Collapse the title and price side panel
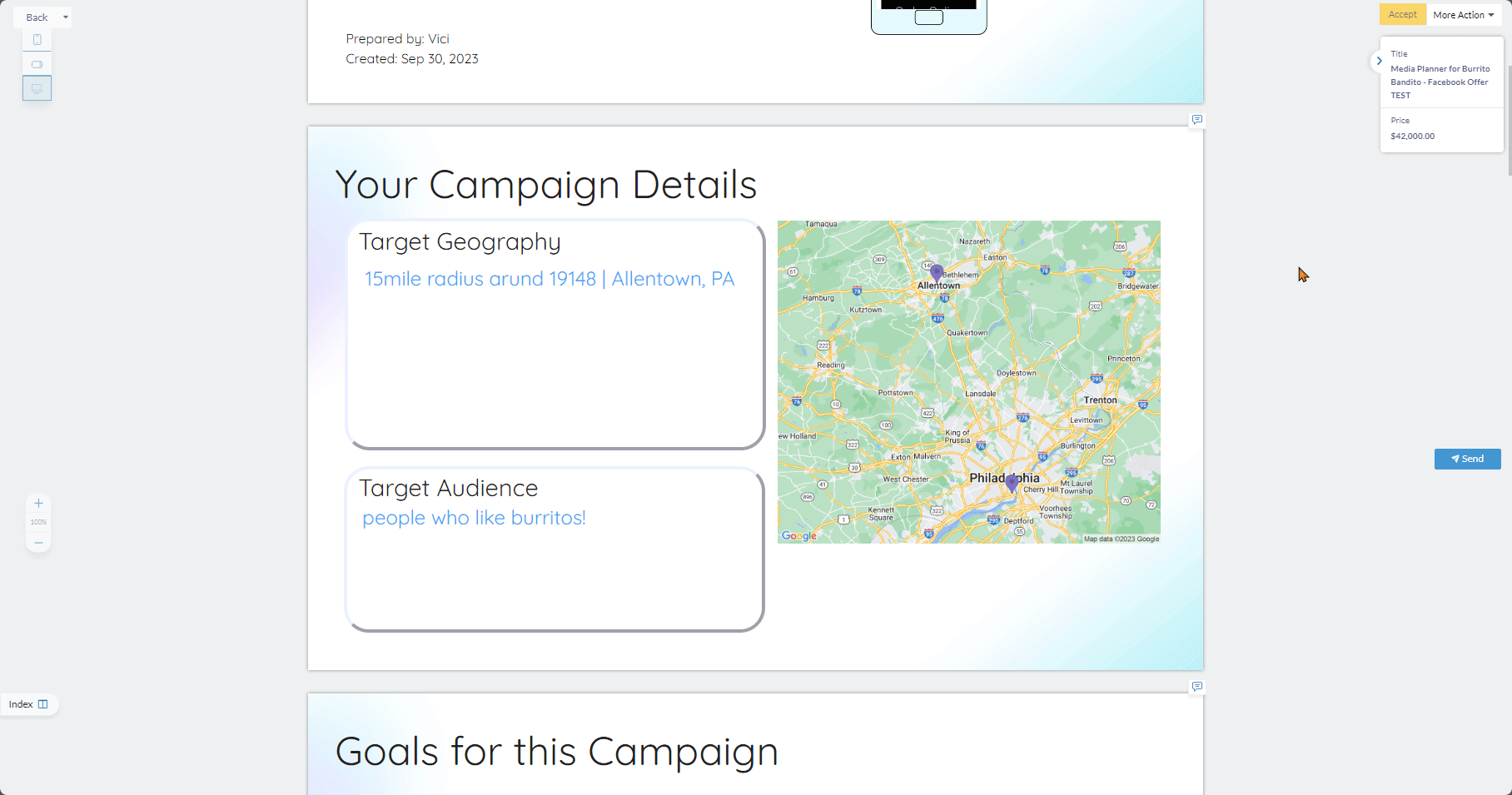 (1379, 61)
